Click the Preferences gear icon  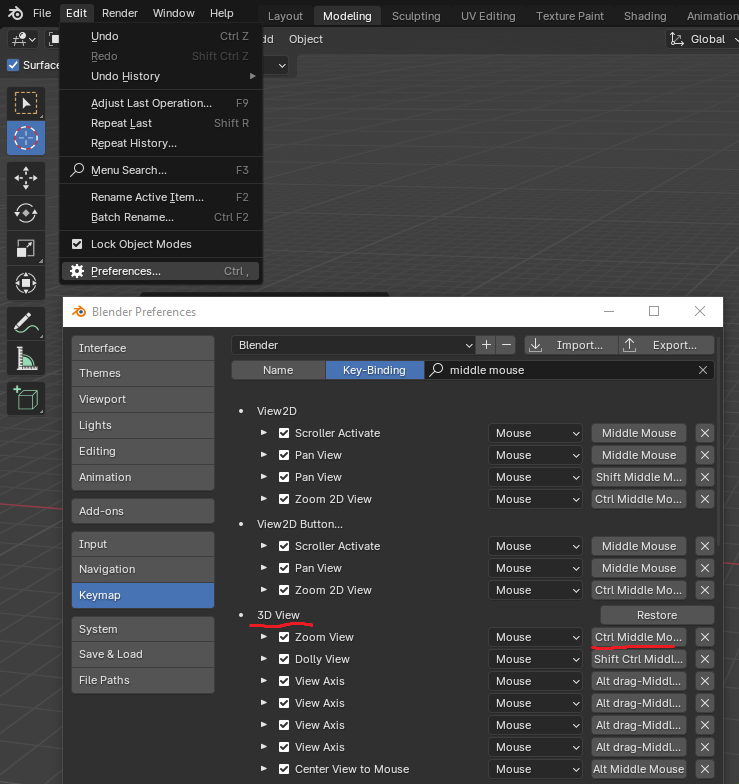(77, 271)
